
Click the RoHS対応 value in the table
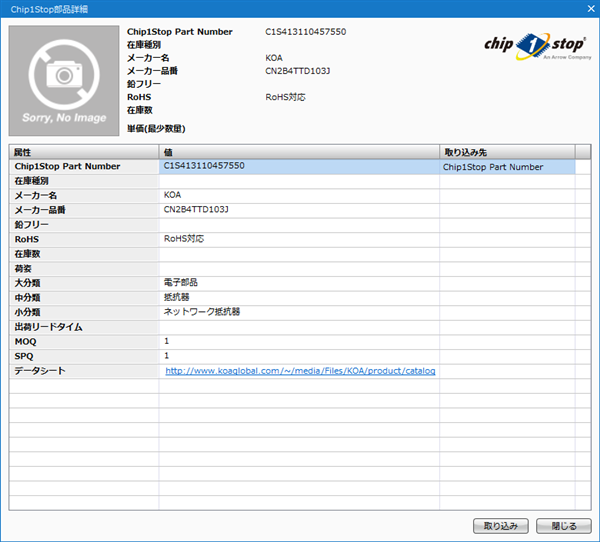click(184, 239)
